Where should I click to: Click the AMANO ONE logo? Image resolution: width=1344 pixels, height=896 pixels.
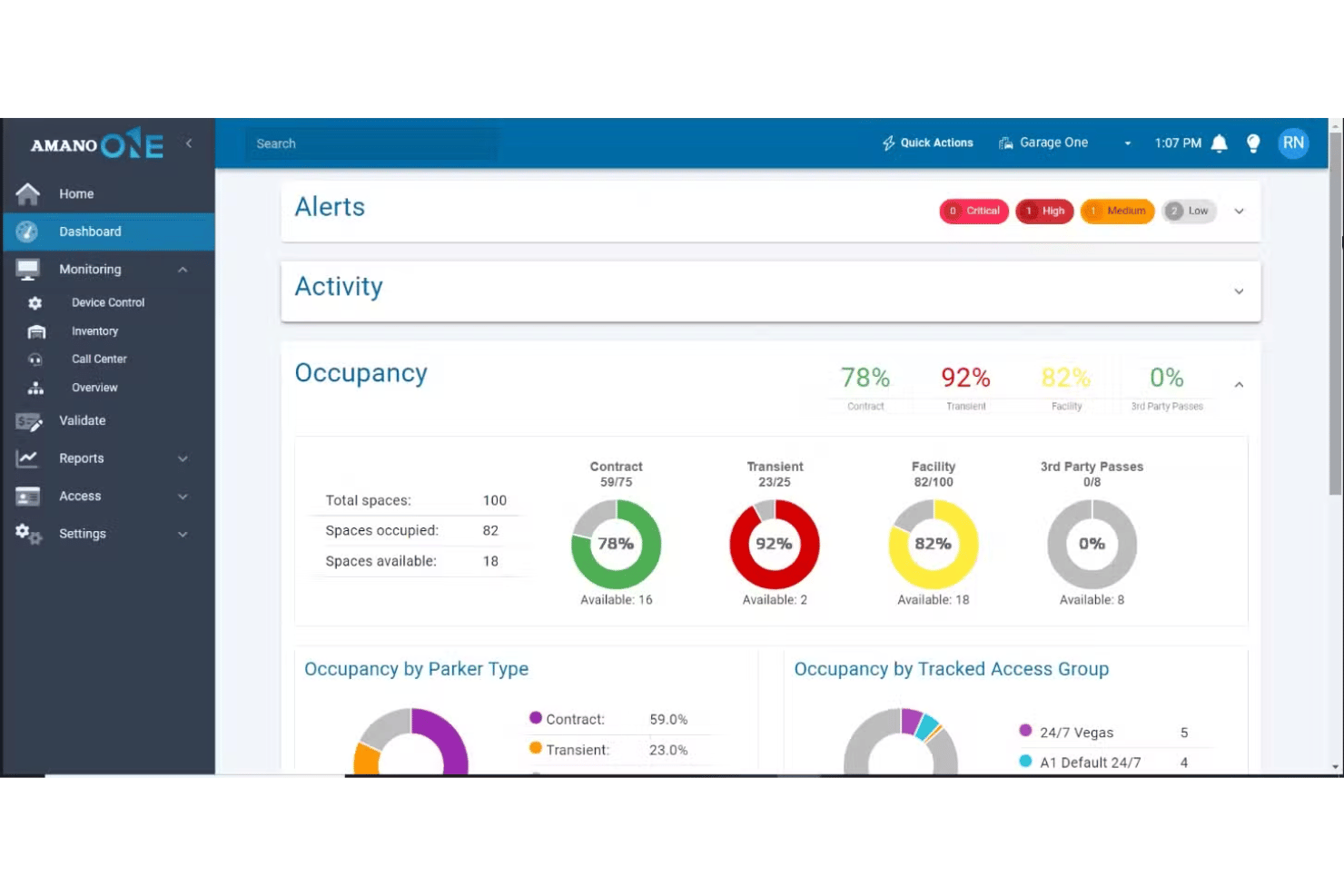point(97,143)
